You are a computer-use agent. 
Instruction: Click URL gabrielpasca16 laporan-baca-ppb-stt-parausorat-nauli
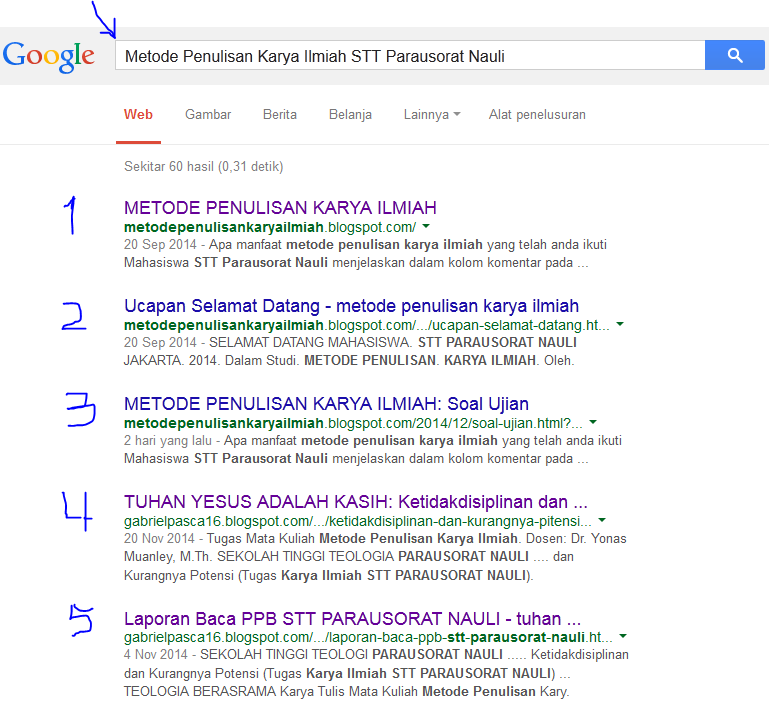pyautogui.click(x=368, y=637)
